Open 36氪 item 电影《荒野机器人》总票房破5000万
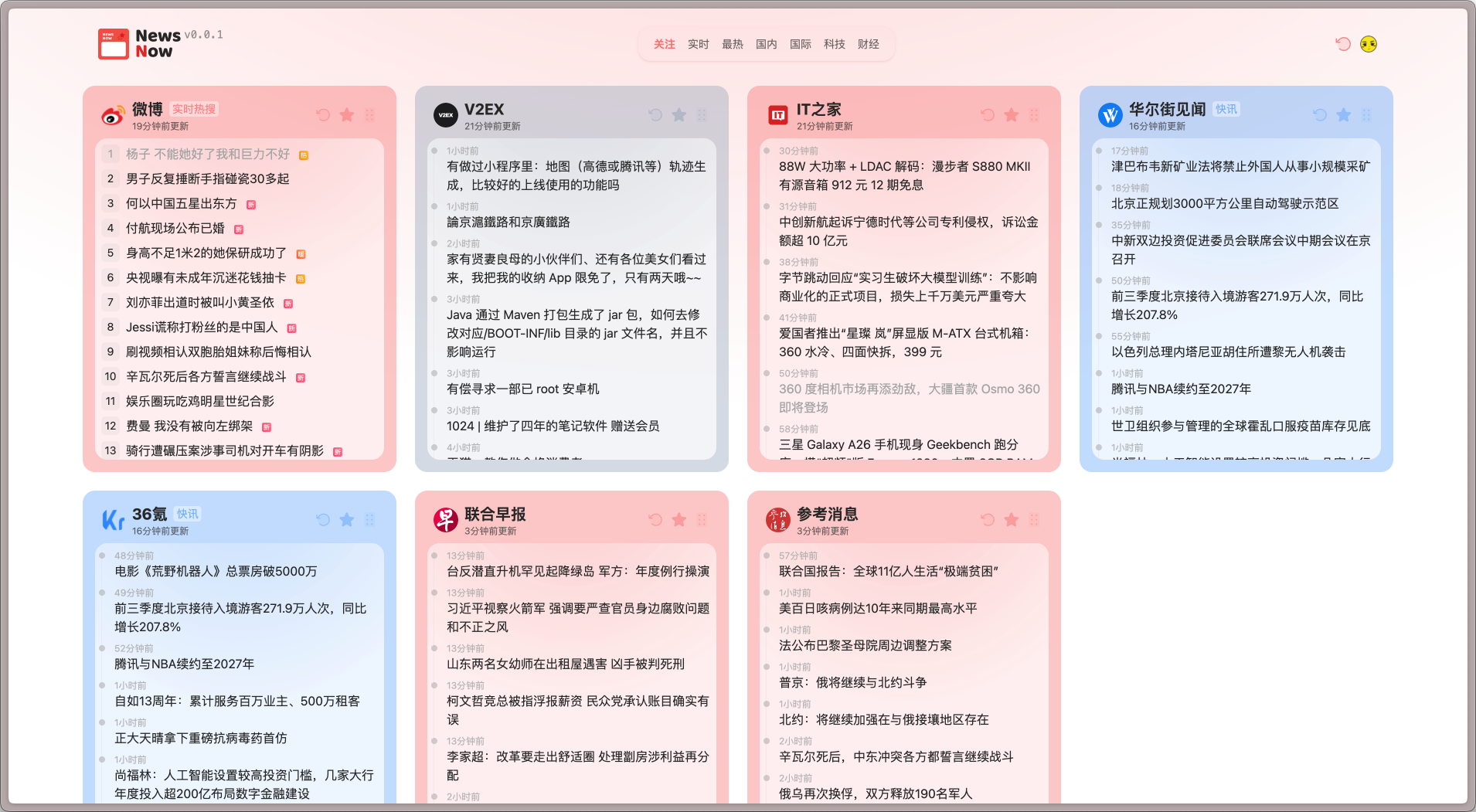The image size is (1476, 812). pos(216,571)
